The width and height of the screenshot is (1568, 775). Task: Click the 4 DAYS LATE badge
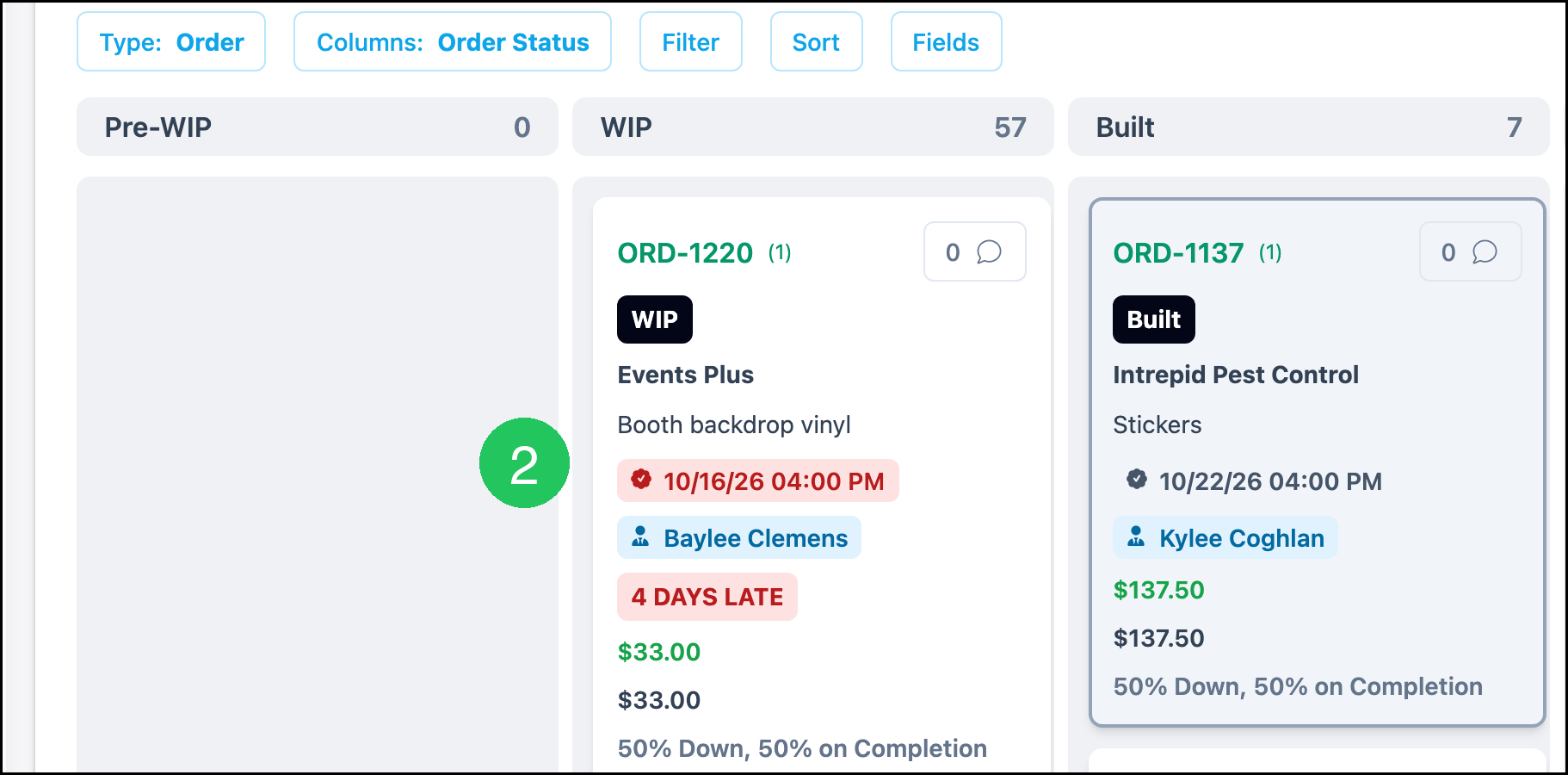pyautogui.click(x=707, y=597)
